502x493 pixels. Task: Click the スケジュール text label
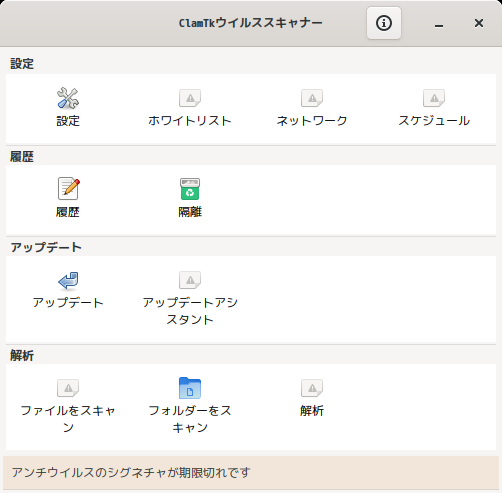(x=434, y=121)
